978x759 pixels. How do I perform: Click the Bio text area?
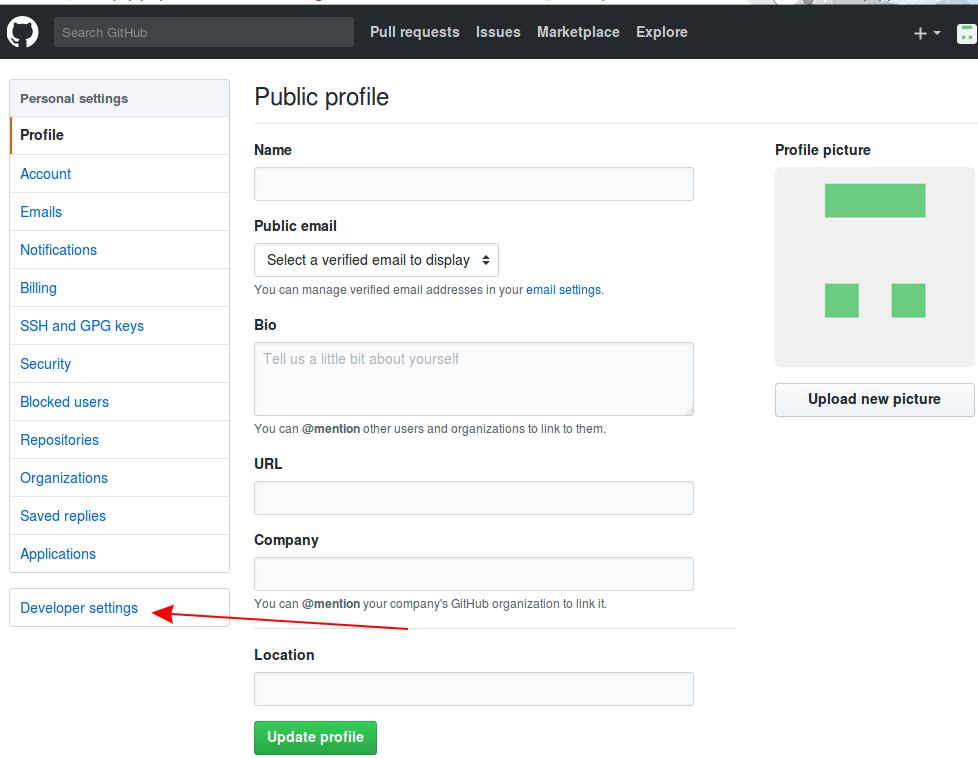point(474,379)
